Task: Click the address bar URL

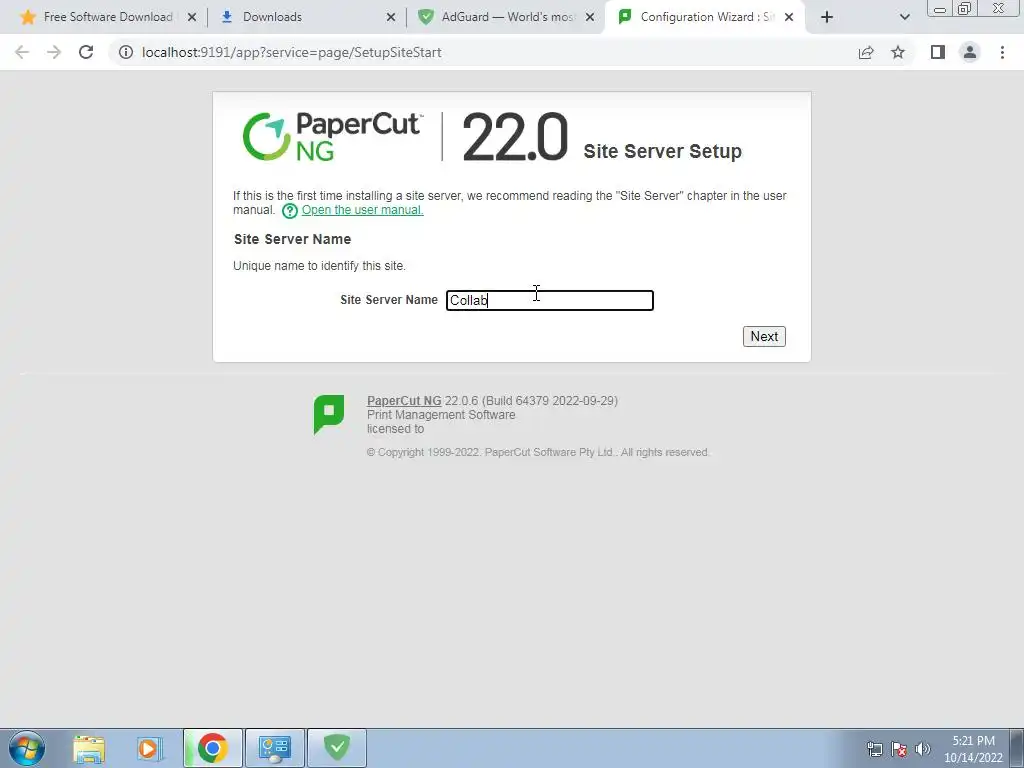Action: [x=291, y=52]
